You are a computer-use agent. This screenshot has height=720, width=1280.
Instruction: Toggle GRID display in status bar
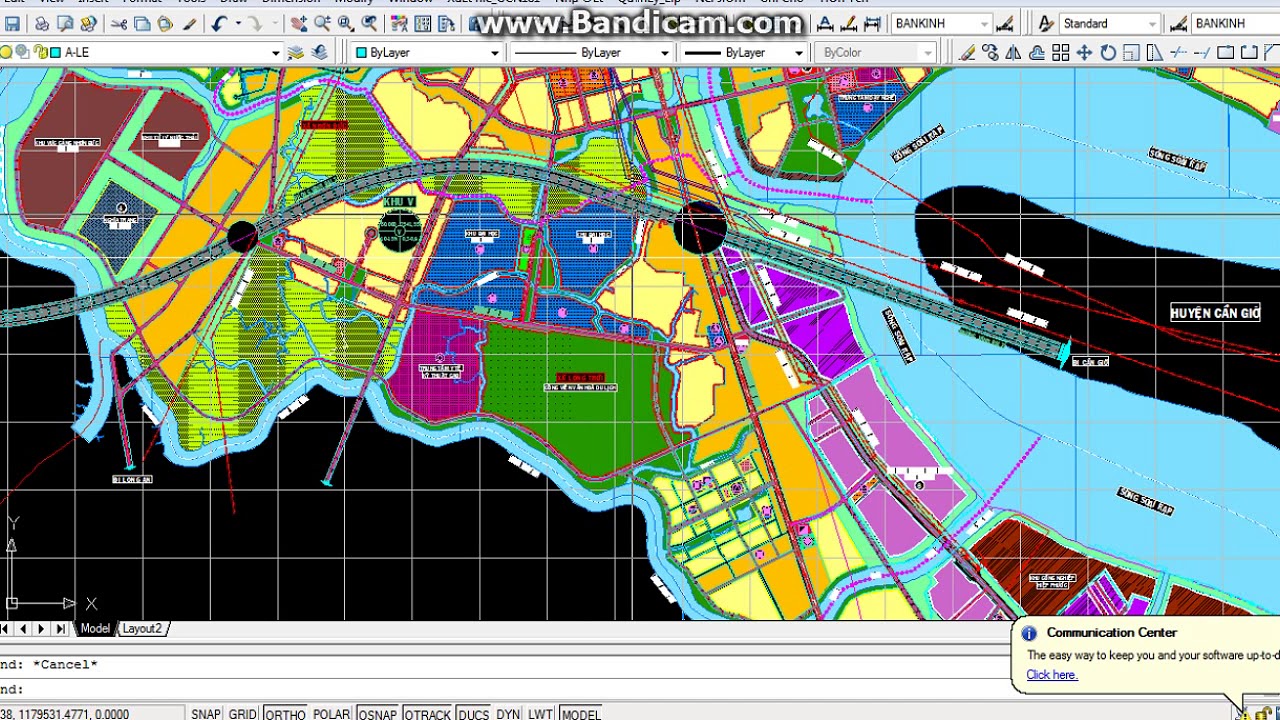click(243, 713)
